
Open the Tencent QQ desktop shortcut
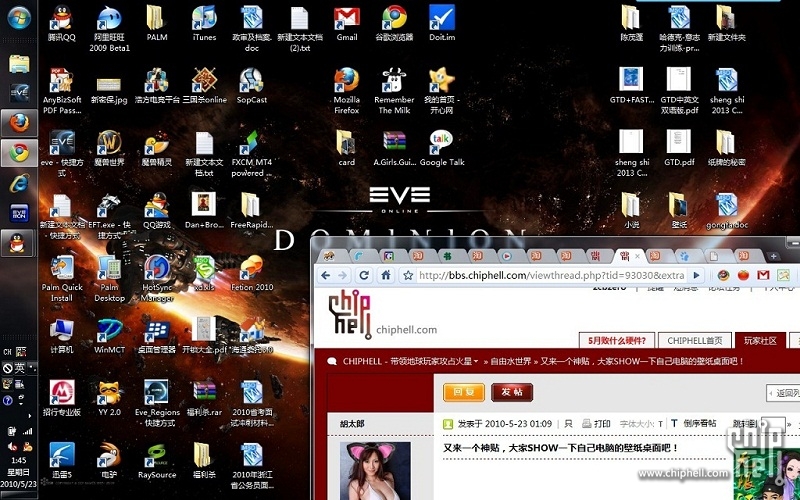click(62, 23)
